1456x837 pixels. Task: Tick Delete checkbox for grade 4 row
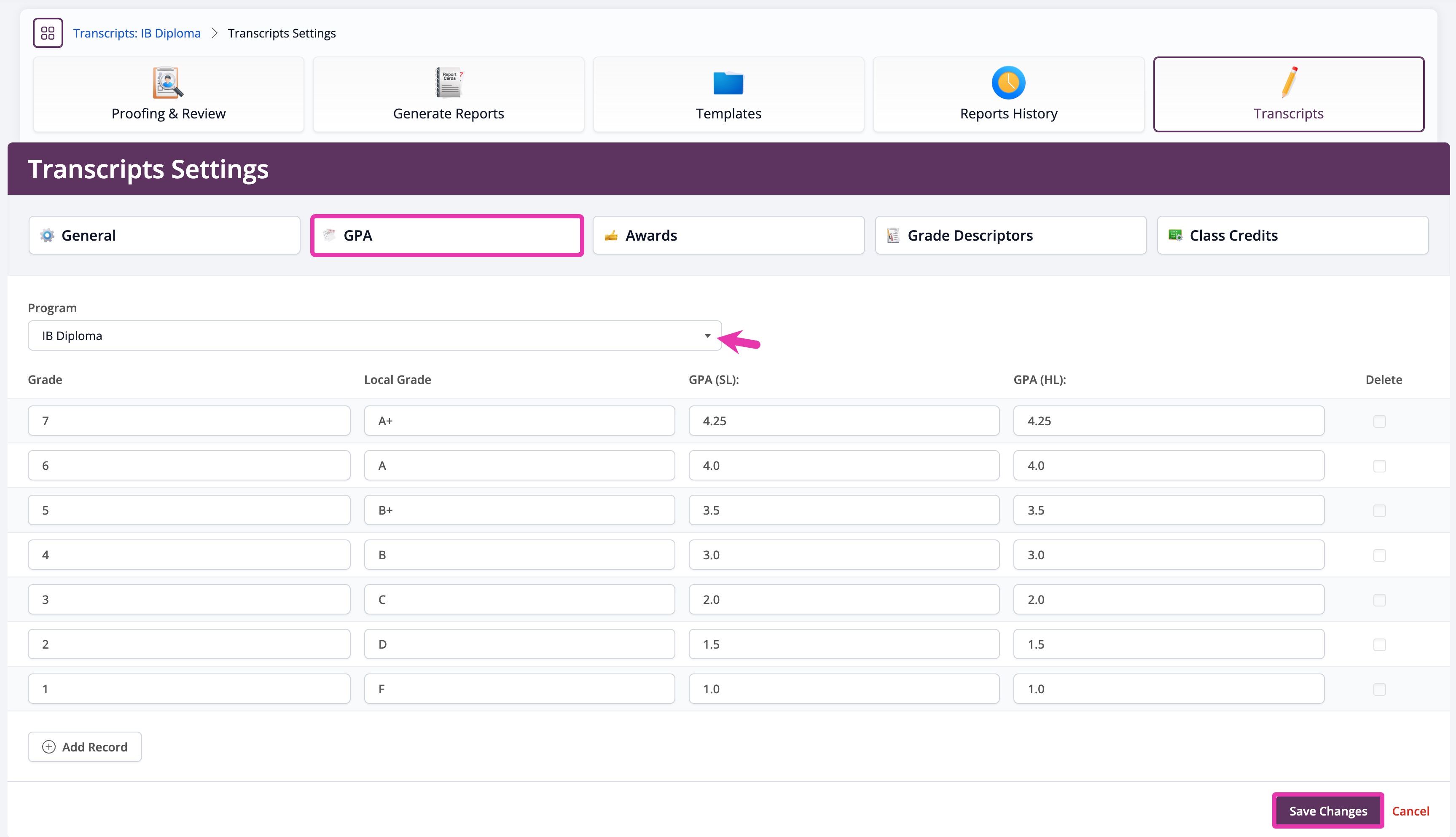(x=1380, y=555)
